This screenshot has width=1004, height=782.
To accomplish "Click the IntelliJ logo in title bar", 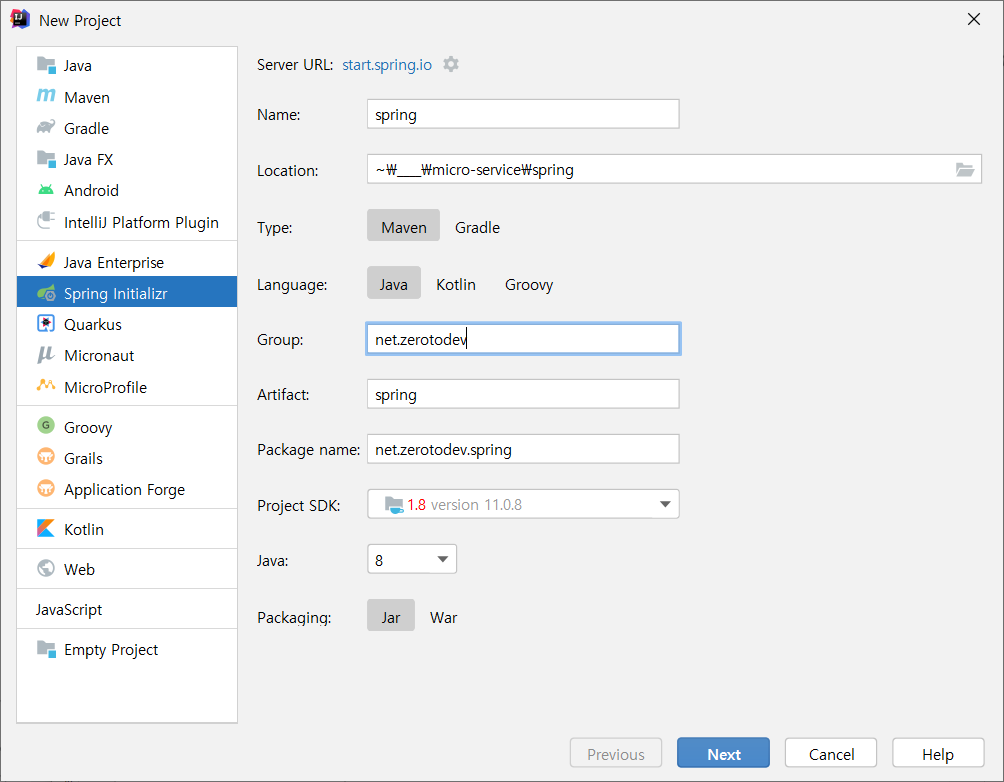I will click(20, 19).
